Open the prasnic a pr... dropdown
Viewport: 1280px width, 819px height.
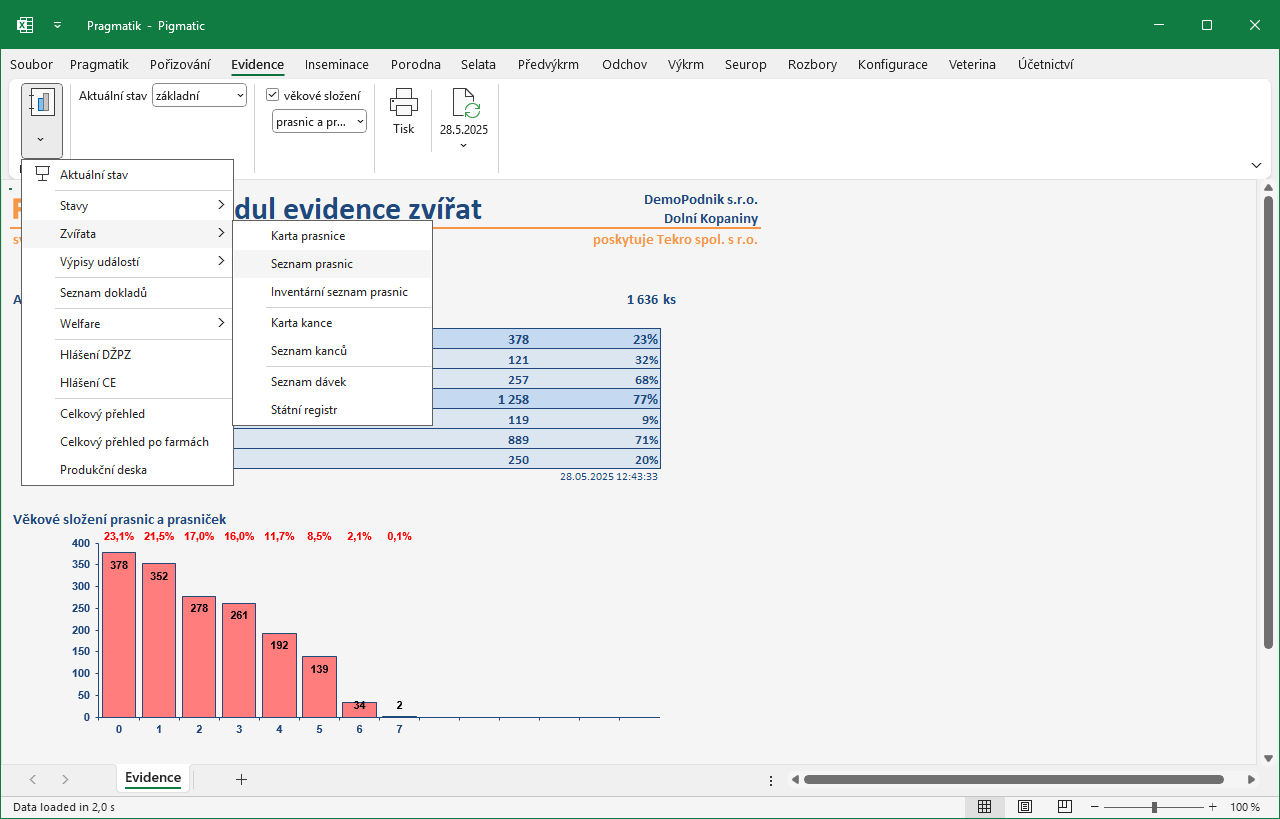[319, 121]
